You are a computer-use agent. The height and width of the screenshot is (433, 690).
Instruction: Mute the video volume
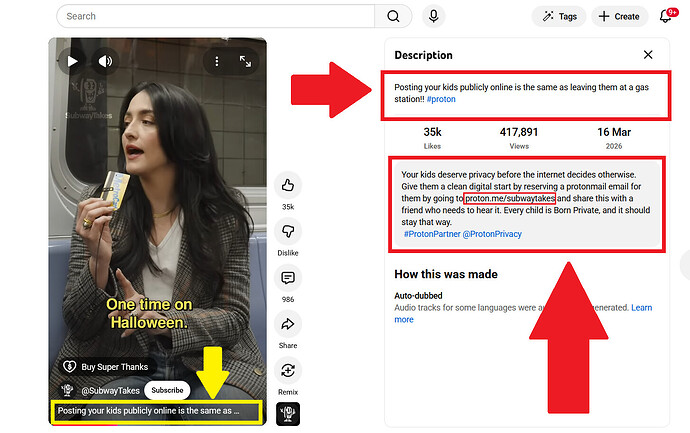coord(104,61)
